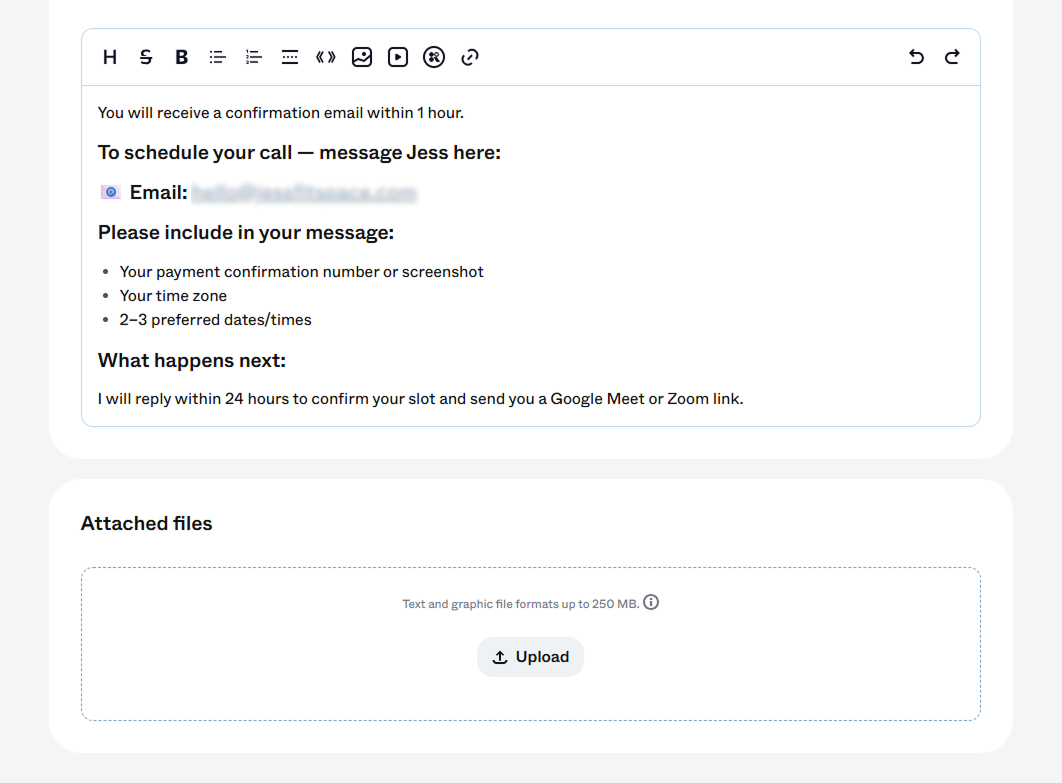Image resolution: width=1062 pixels, height=783 pixels.
Task: Open the embed widget icon in toolbar
Action: pyautogui.click(x=433, y=57)
